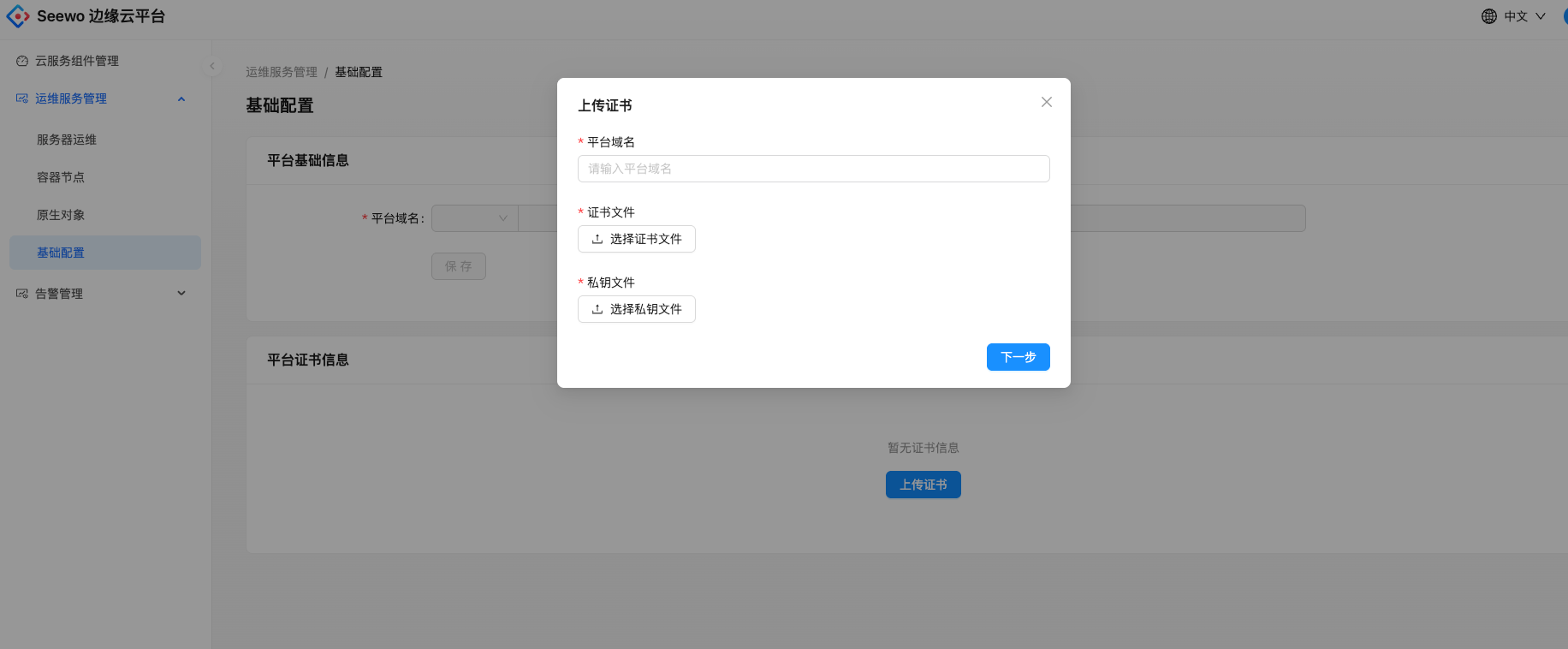Image resolution: width=1568 pixels, height=649 pixels.
Task: Open the 平台域名 protocol dropdown
Action: tap(475, 218)
